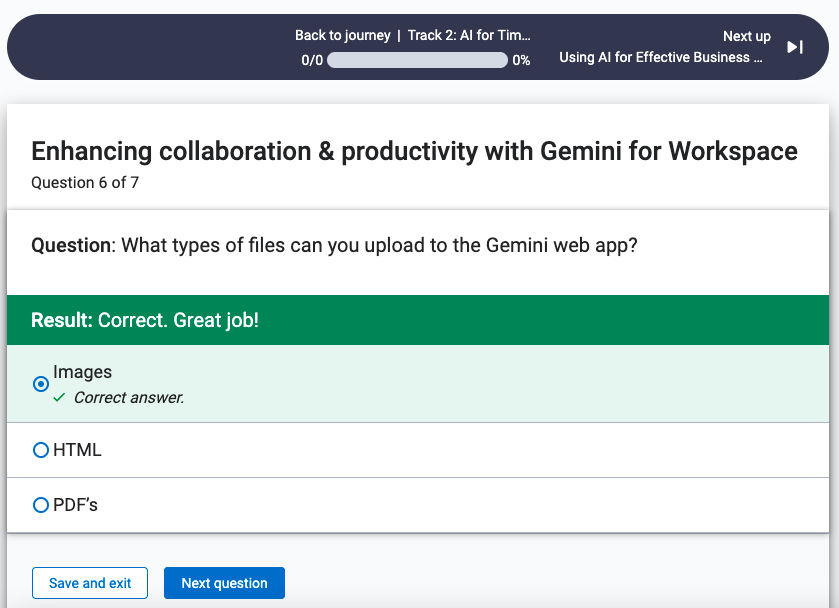This screenshot has width=839, height=608.
Task: Open the Track 2: AI for Tim... link
Action: [x=469, y=35]
